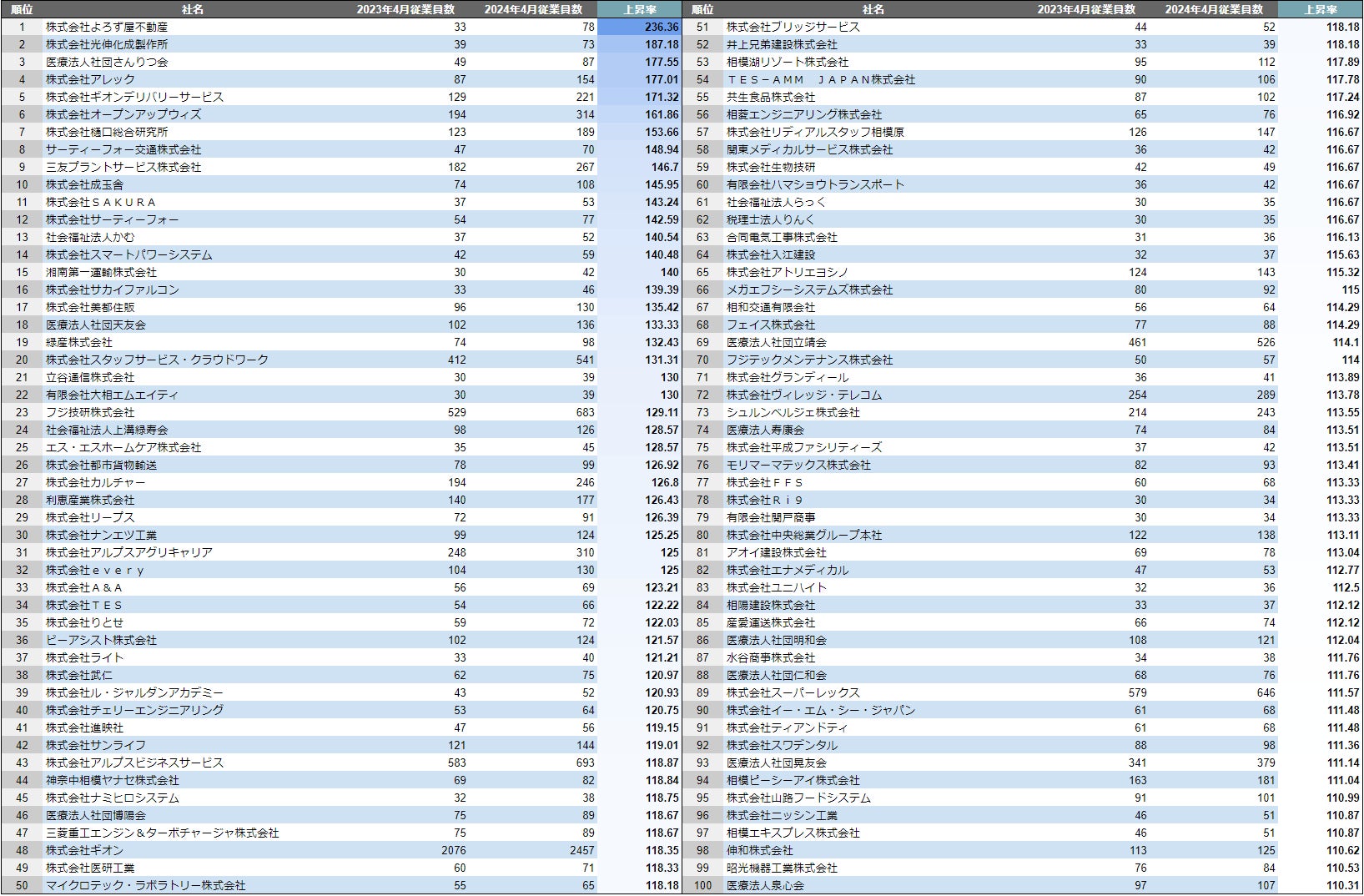This screenshot has width=1364, height=896.
Task: Click サーティーフォー交通株式会社 in the table
Action: (123, 149)
